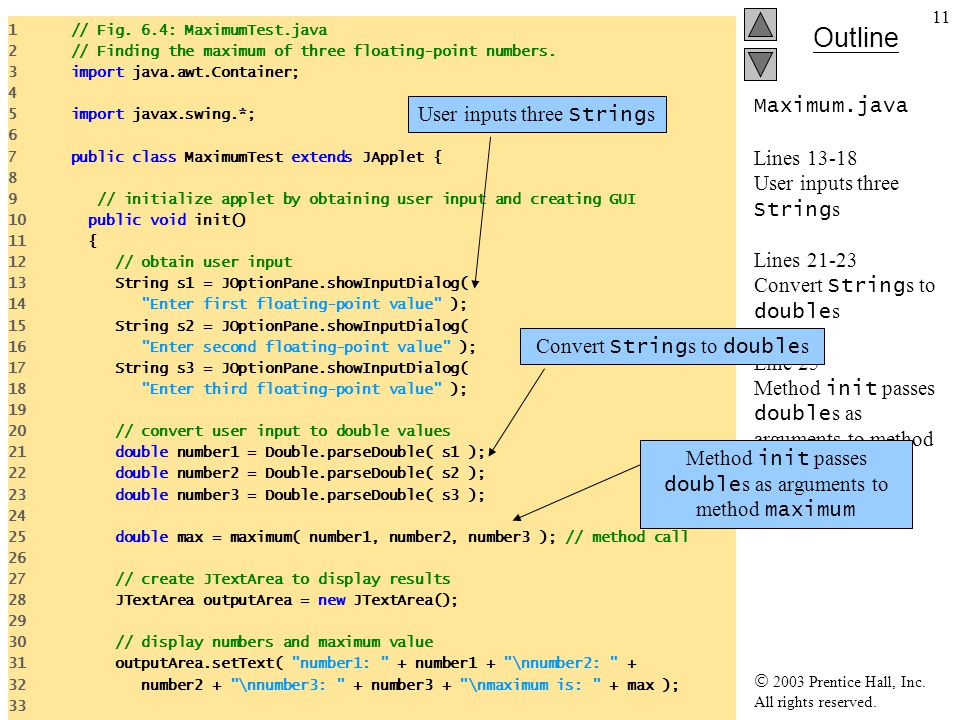Viewport: 960px width, 720px height.
Task: Select the Maximum.java file name text
Action: point(830,105)
